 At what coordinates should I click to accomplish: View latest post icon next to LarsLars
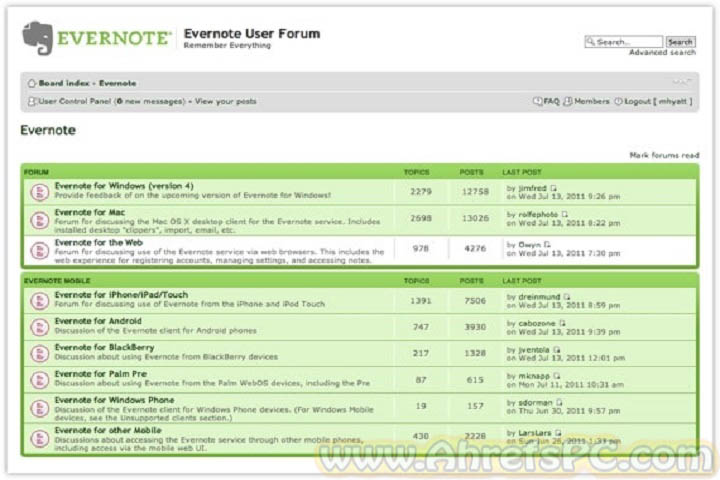coord(558,433)
